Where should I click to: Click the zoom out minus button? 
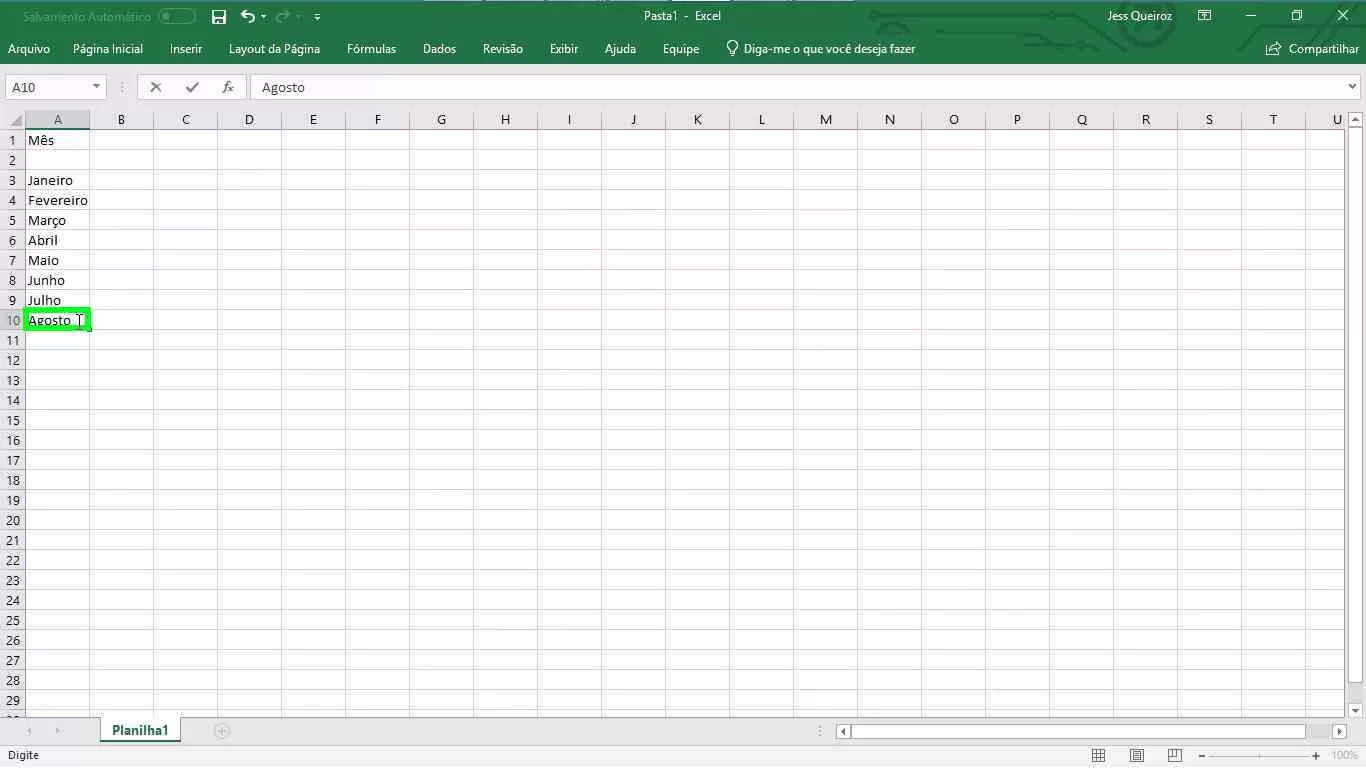(x=1202, y=756)
